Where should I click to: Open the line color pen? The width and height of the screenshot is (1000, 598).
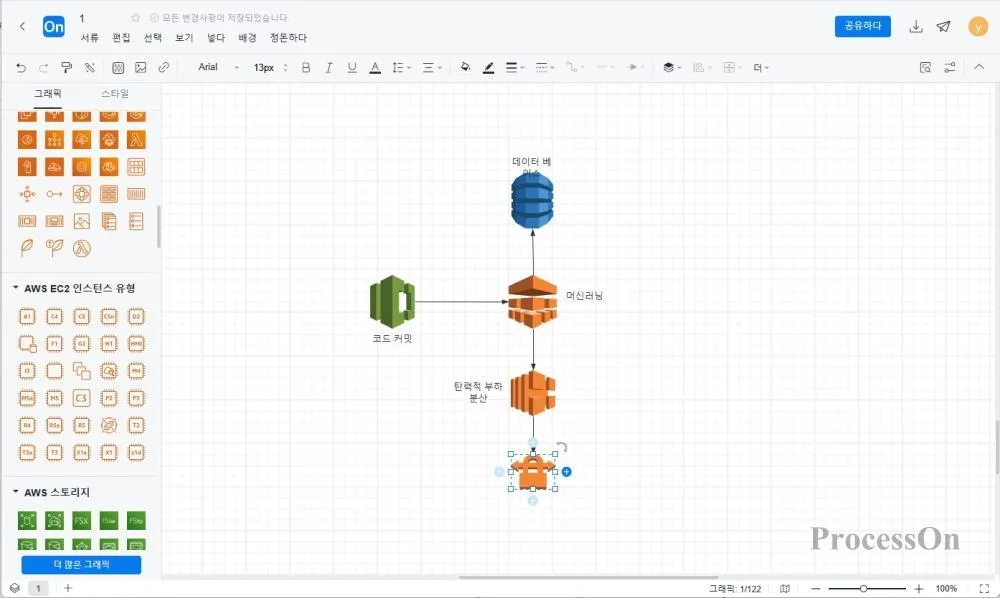tap(489, 67)
